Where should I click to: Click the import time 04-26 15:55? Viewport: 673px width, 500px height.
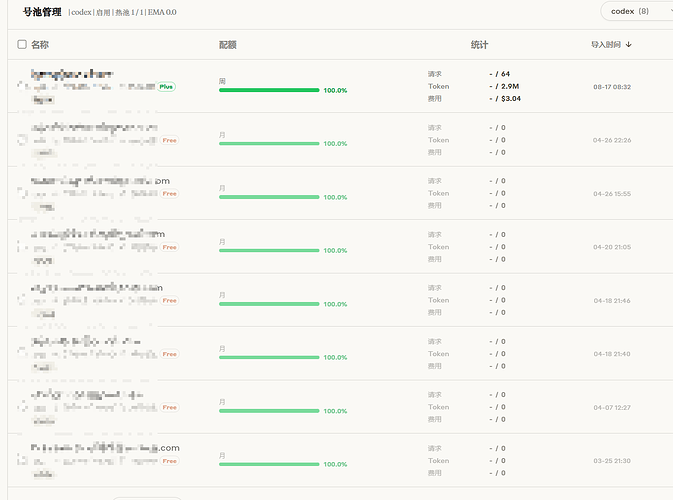coord(612,194)
